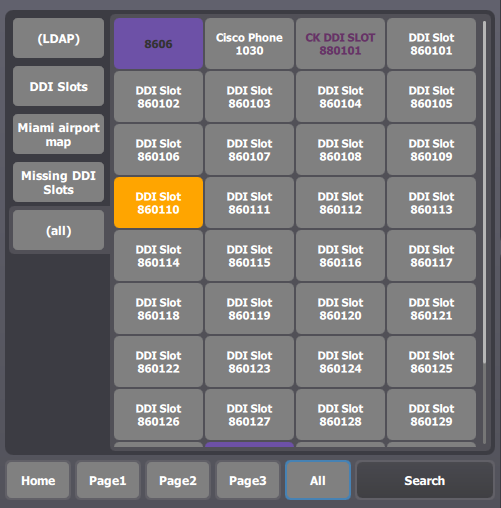The height and width of the screenshot is (508, 501).
Task: Select DDI Slot 860119
Action: tap(249, 309)
